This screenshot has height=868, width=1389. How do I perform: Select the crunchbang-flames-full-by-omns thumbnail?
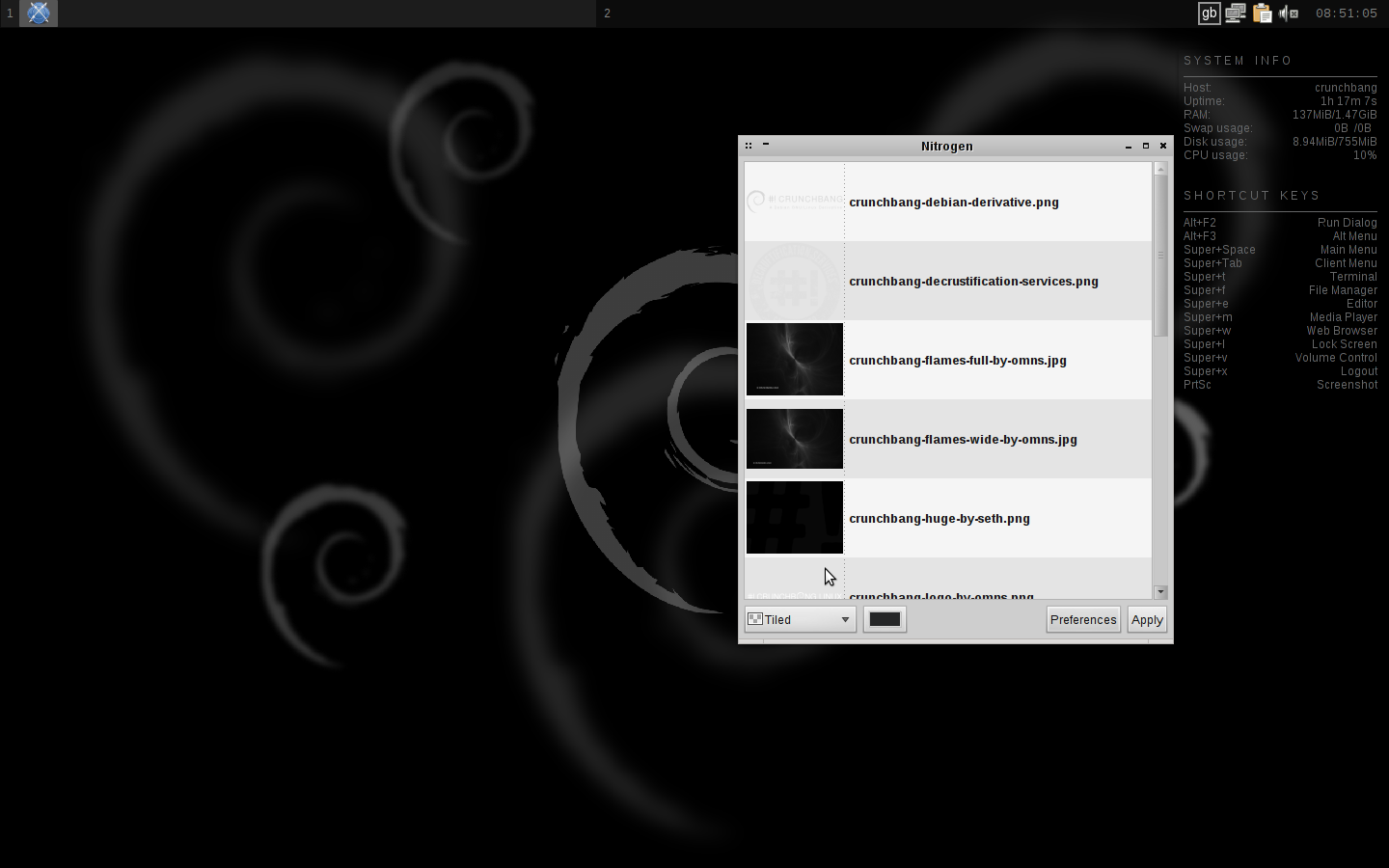pyautogui.click(x=795, y=360)
